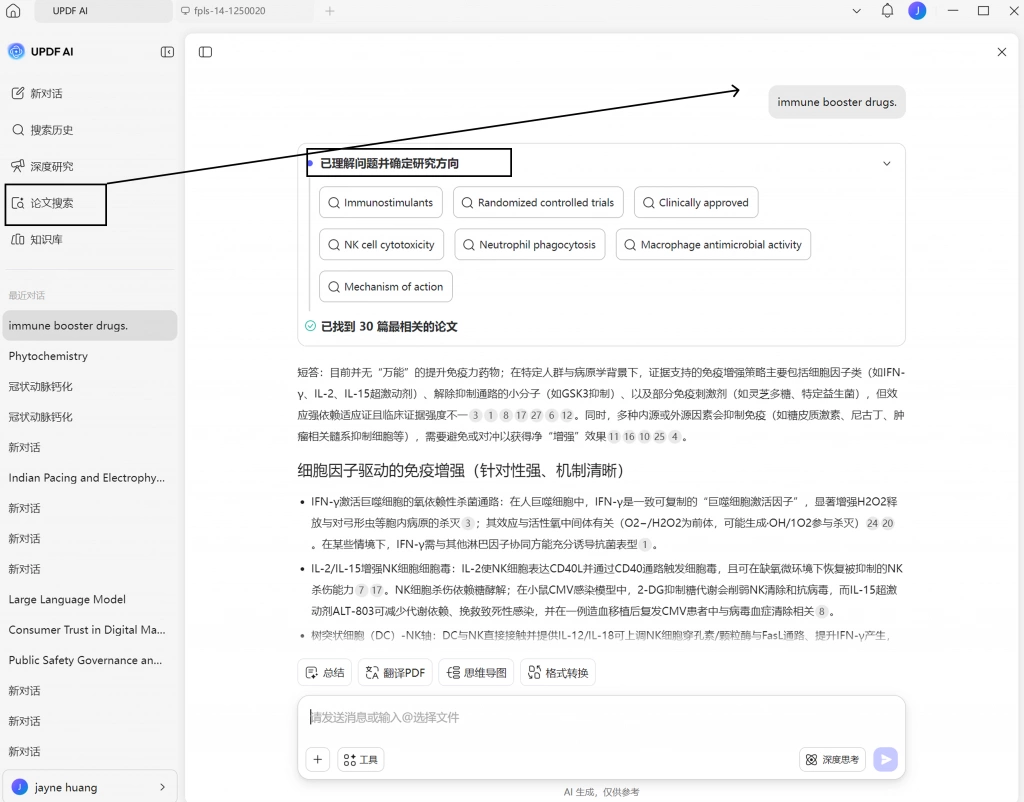
Task: Toggle Deep thinking (深度思考) mode
Action: coord(832,760)
